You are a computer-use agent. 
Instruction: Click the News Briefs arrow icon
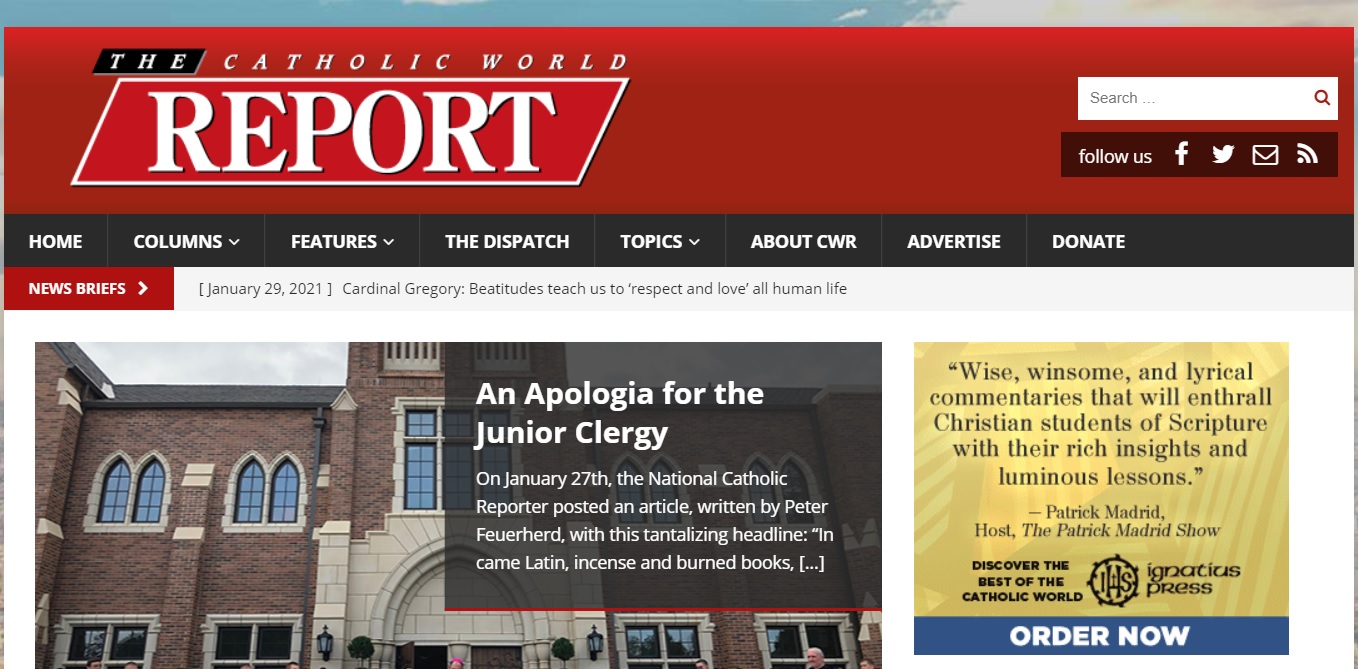pyautogui.click(x=143, y=288)
